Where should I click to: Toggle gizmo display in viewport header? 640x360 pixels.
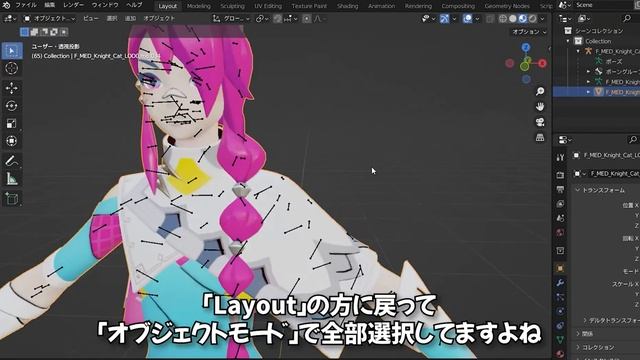tap(444, 18)
